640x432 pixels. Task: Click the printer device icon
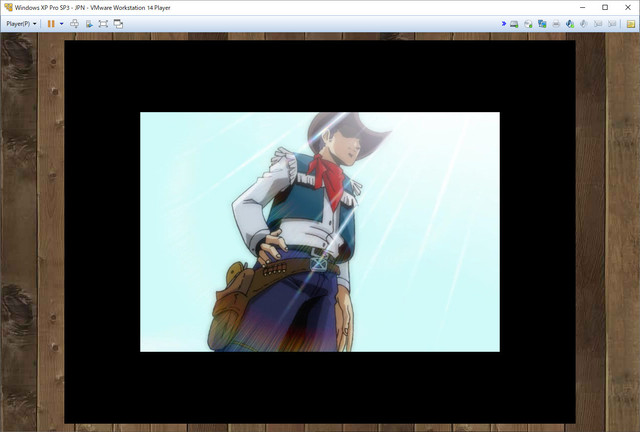tap(556, 24)
